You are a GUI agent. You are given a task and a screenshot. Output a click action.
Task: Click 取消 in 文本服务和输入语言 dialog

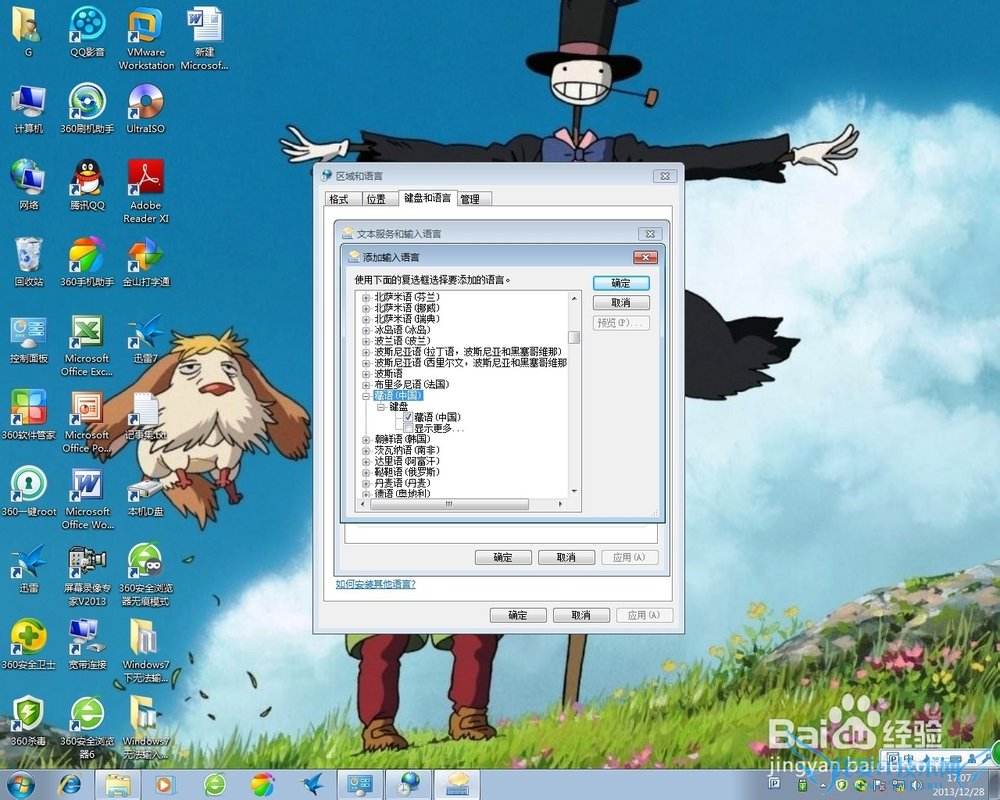[566, 558]
